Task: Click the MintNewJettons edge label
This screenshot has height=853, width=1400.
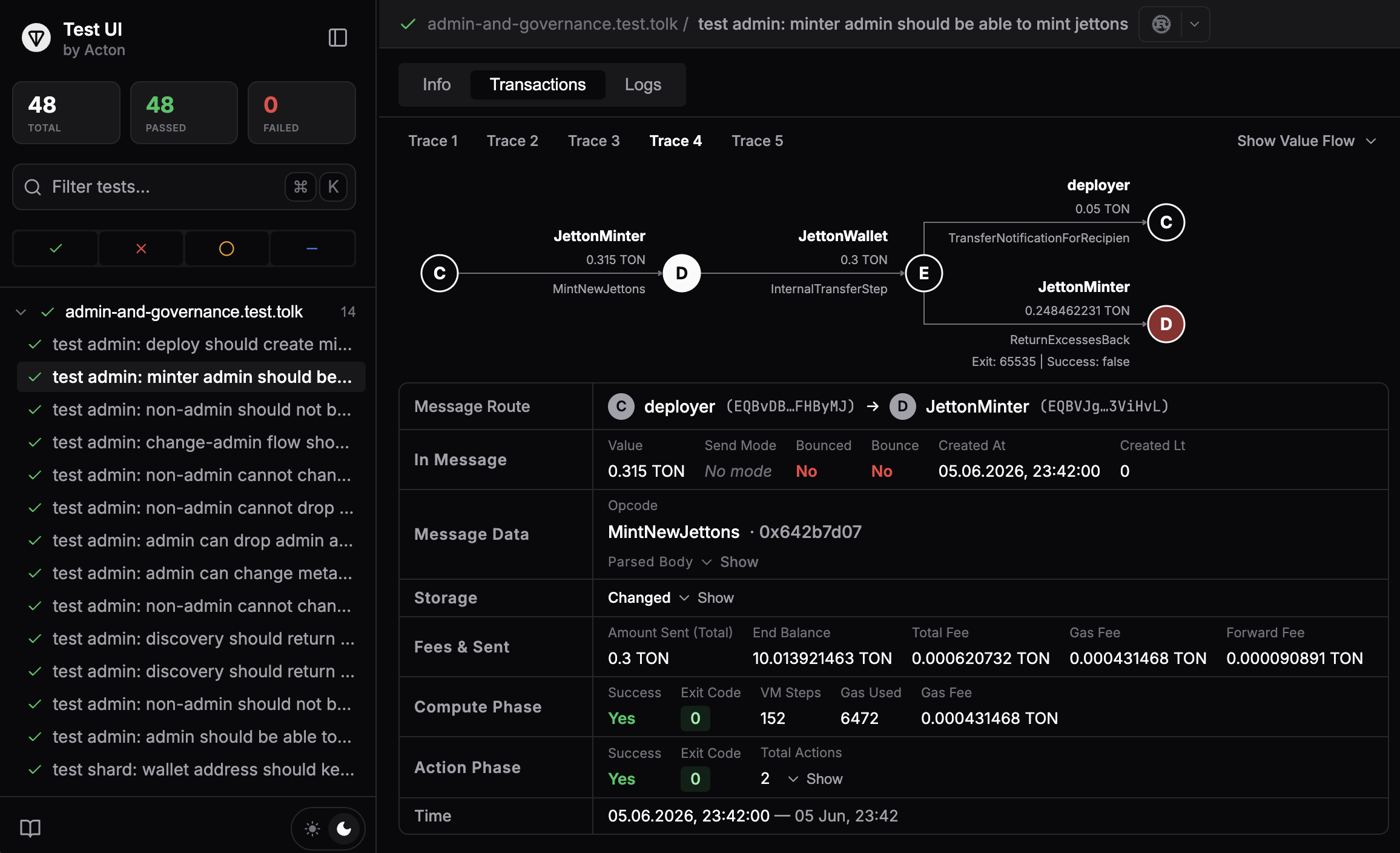Action: pyautogui.click(x=599, y=289)
